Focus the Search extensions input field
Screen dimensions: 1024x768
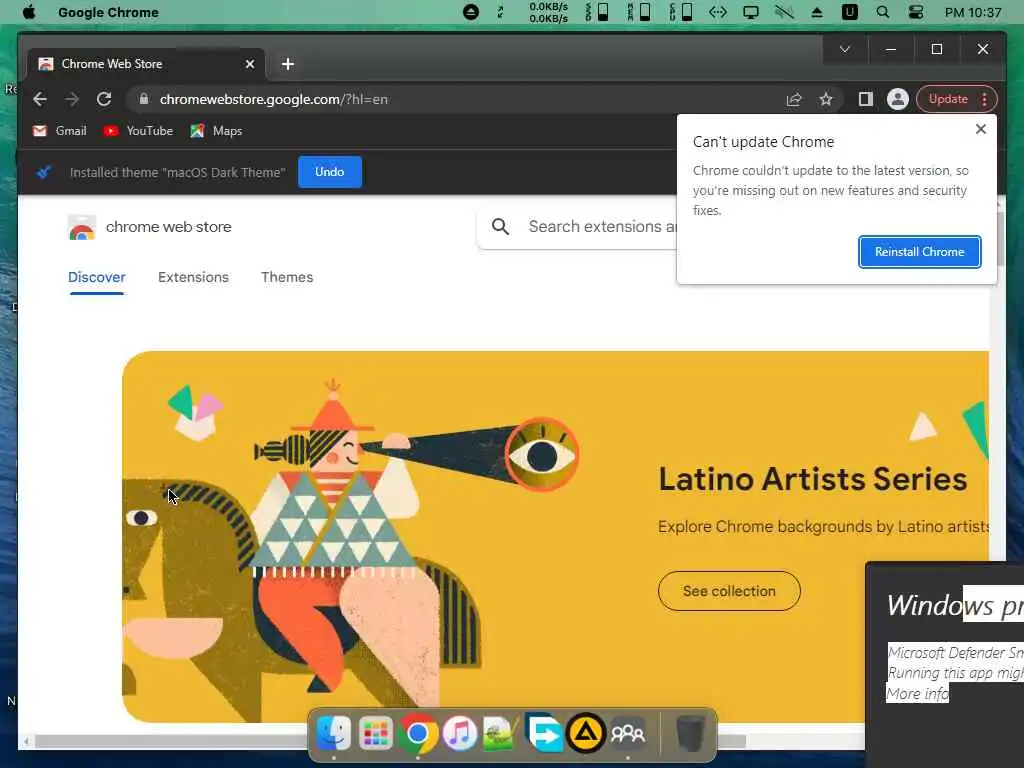click(x=602, y=227)
